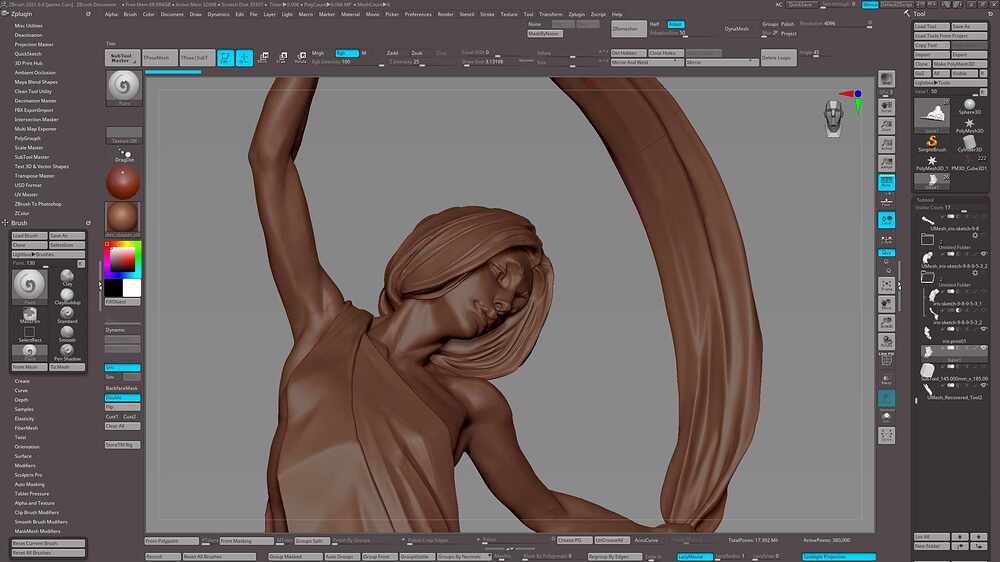Screen dimensions: 1000x562
Task: Toggle the Zadd button
Action: point(393,53)
